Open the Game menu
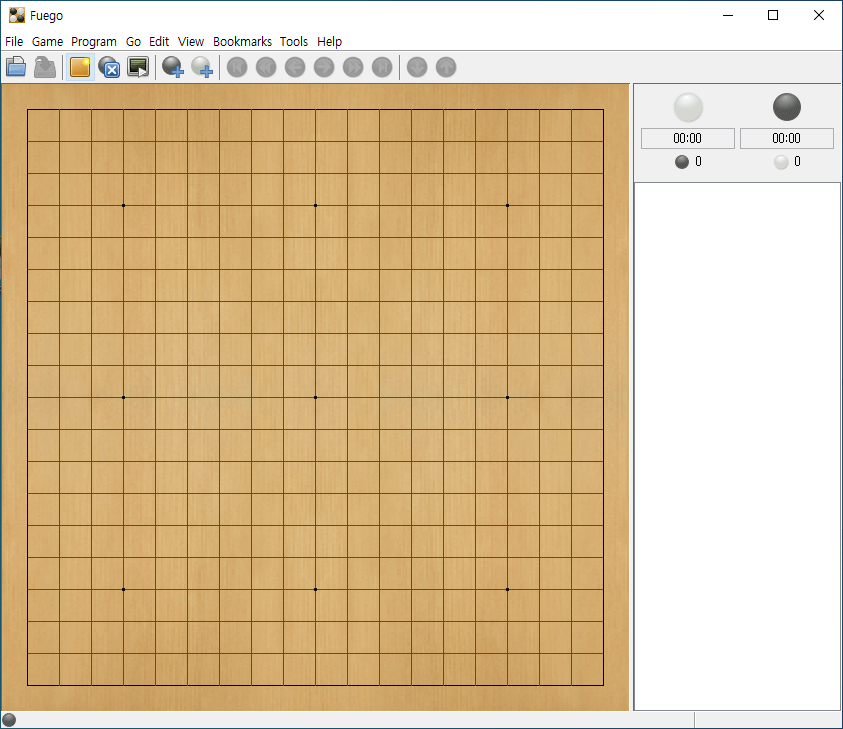This screenshot has height=729, width=843. pyautogui.click(x=47, y=41)
